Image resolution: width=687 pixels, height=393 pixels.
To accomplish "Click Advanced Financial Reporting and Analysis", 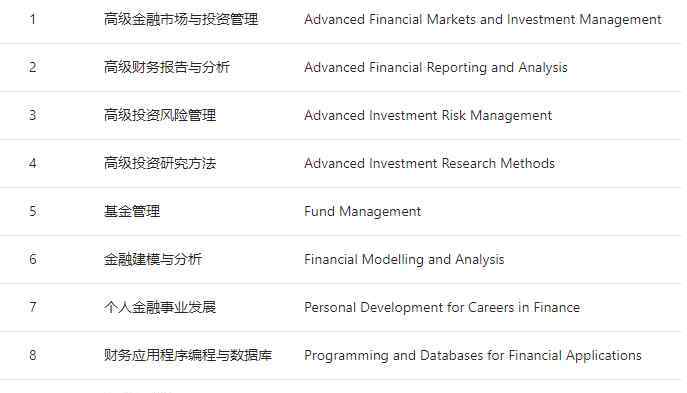I will (436, 67).
